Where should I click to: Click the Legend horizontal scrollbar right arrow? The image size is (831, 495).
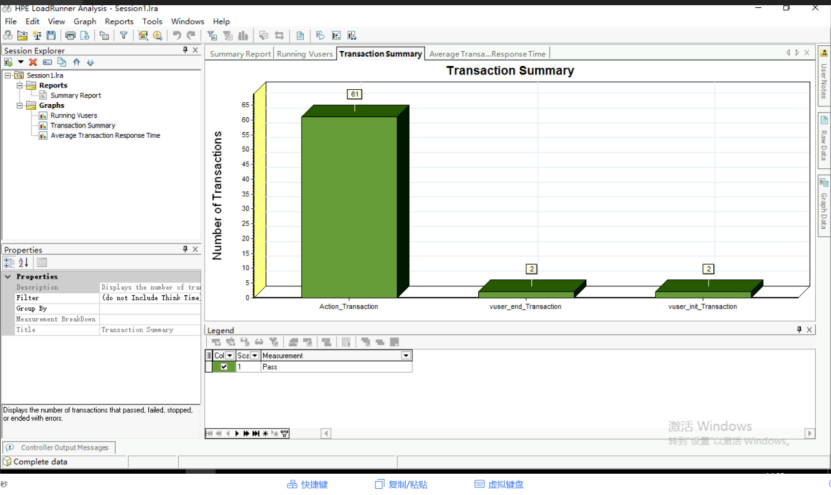point(809,434)
